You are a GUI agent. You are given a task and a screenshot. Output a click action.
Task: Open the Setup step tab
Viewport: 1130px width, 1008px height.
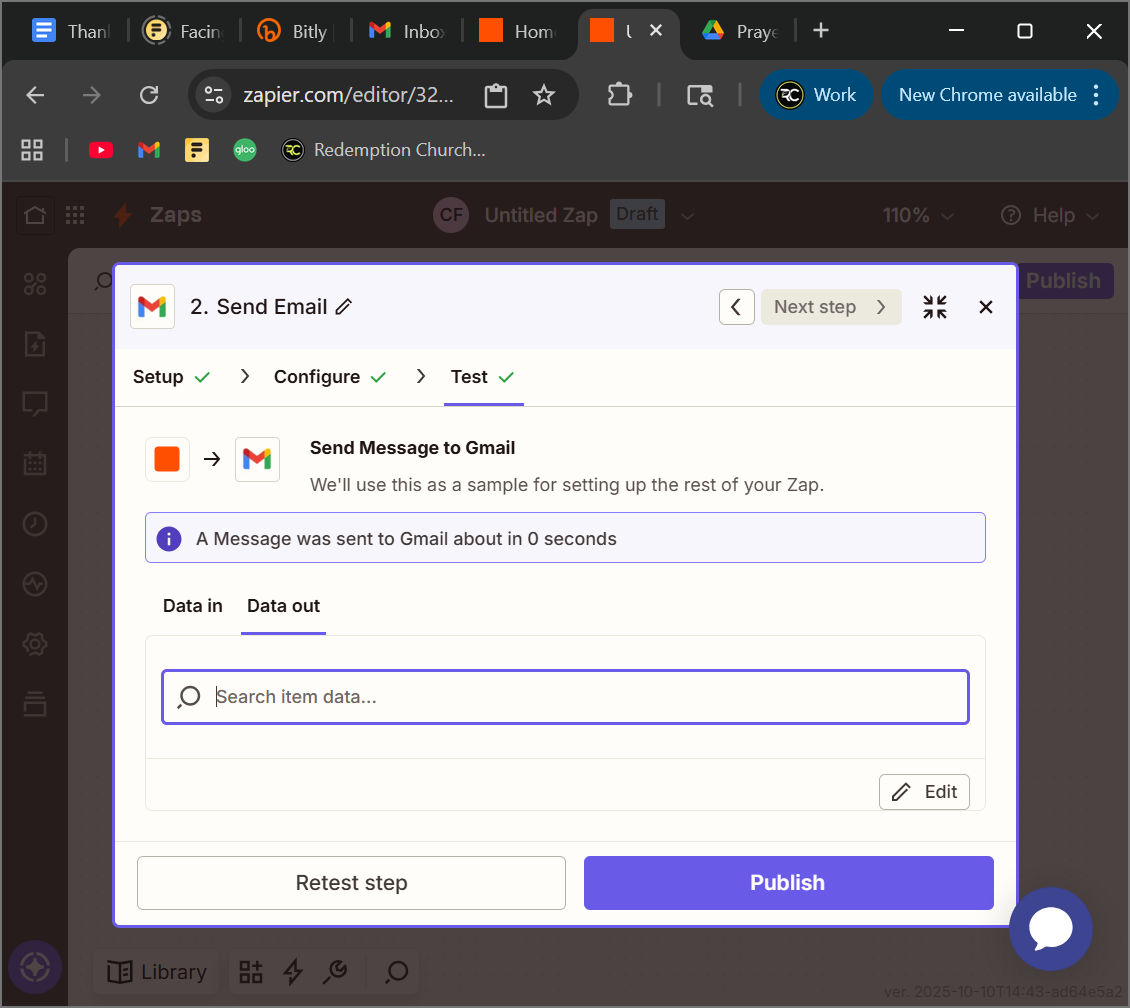click(158, 377)
